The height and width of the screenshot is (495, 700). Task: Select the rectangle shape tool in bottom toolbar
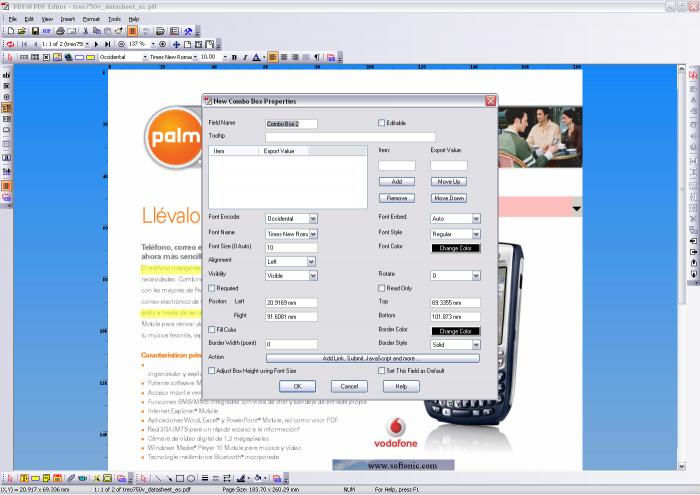180,478
